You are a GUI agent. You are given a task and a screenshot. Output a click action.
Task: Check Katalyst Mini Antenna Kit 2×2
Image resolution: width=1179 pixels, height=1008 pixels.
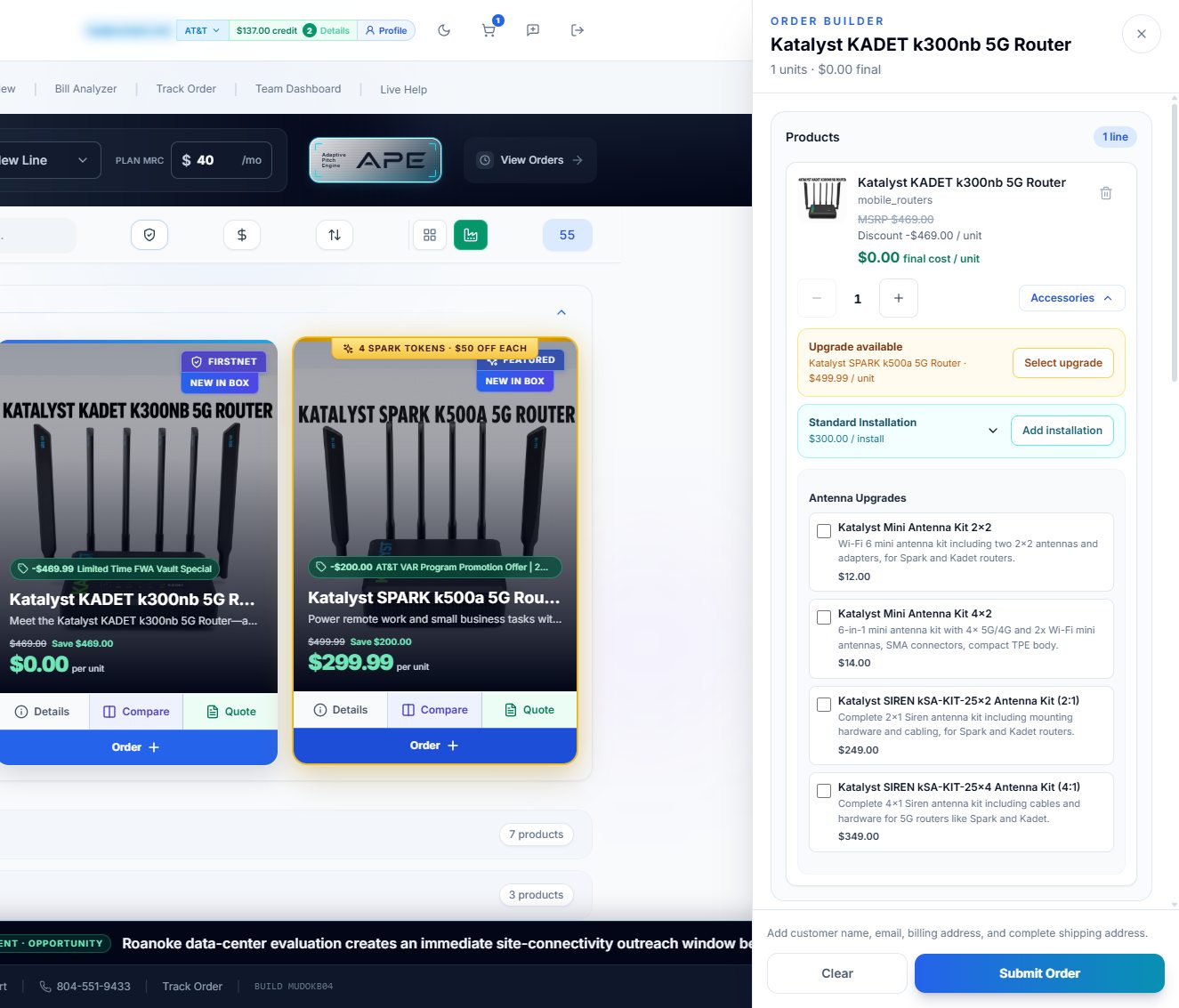[824, 531]
